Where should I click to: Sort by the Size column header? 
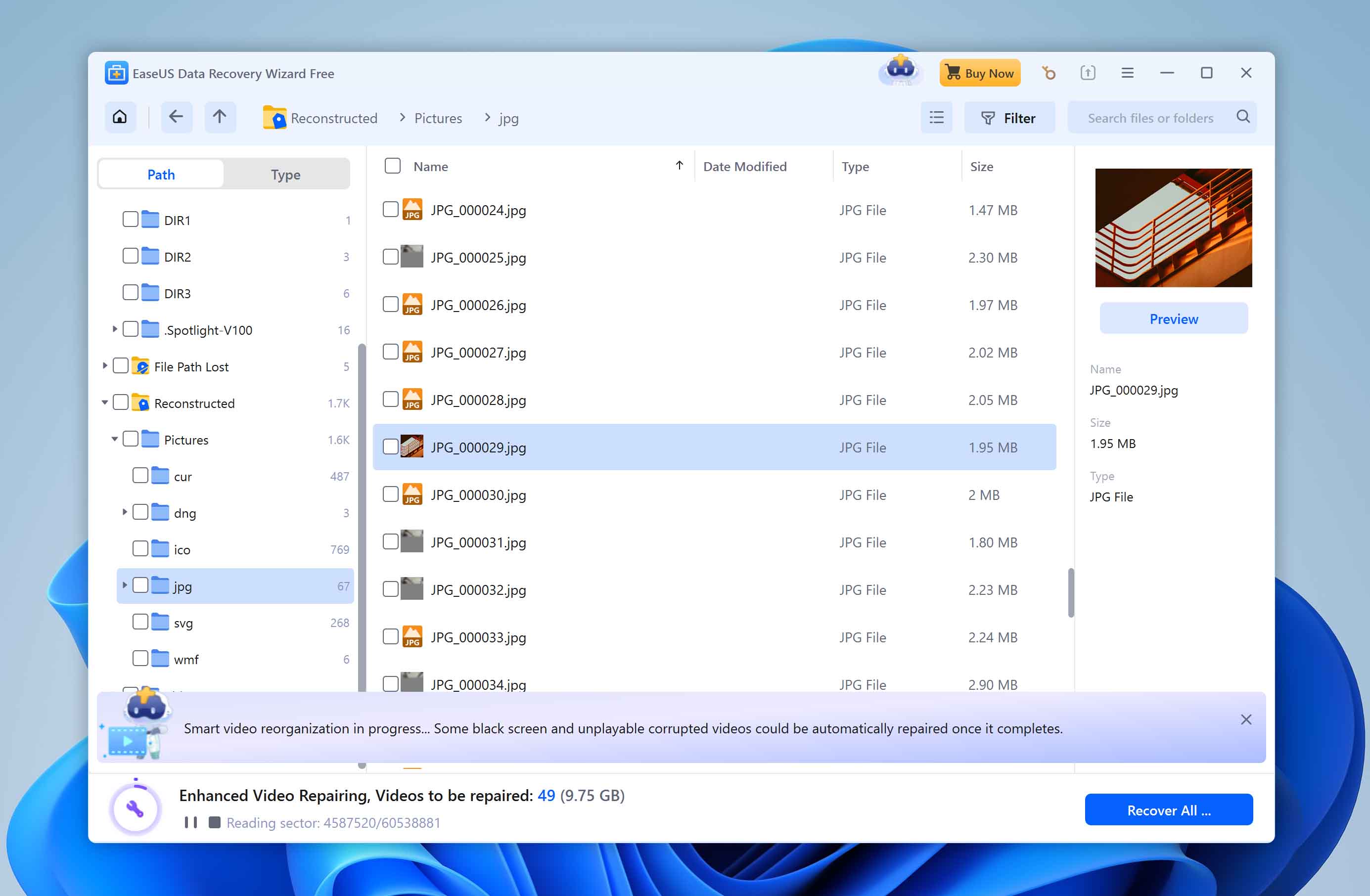[x=981, y=166]
